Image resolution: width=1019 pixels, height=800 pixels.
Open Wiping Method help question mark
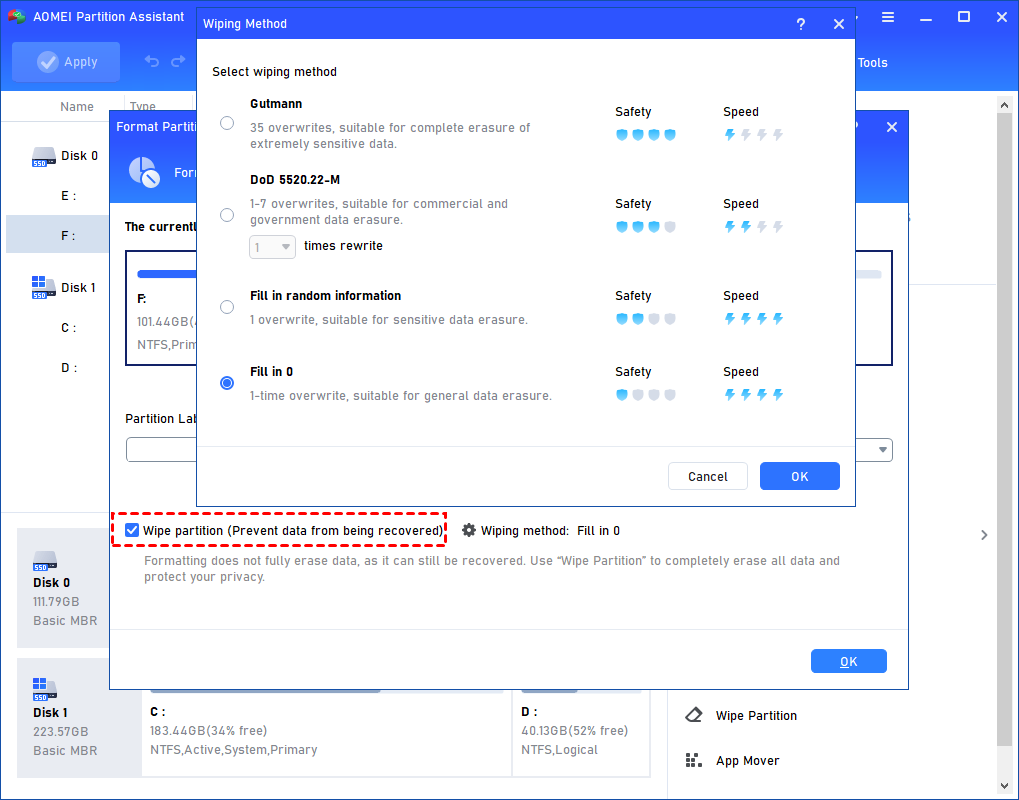click(801, 24)
